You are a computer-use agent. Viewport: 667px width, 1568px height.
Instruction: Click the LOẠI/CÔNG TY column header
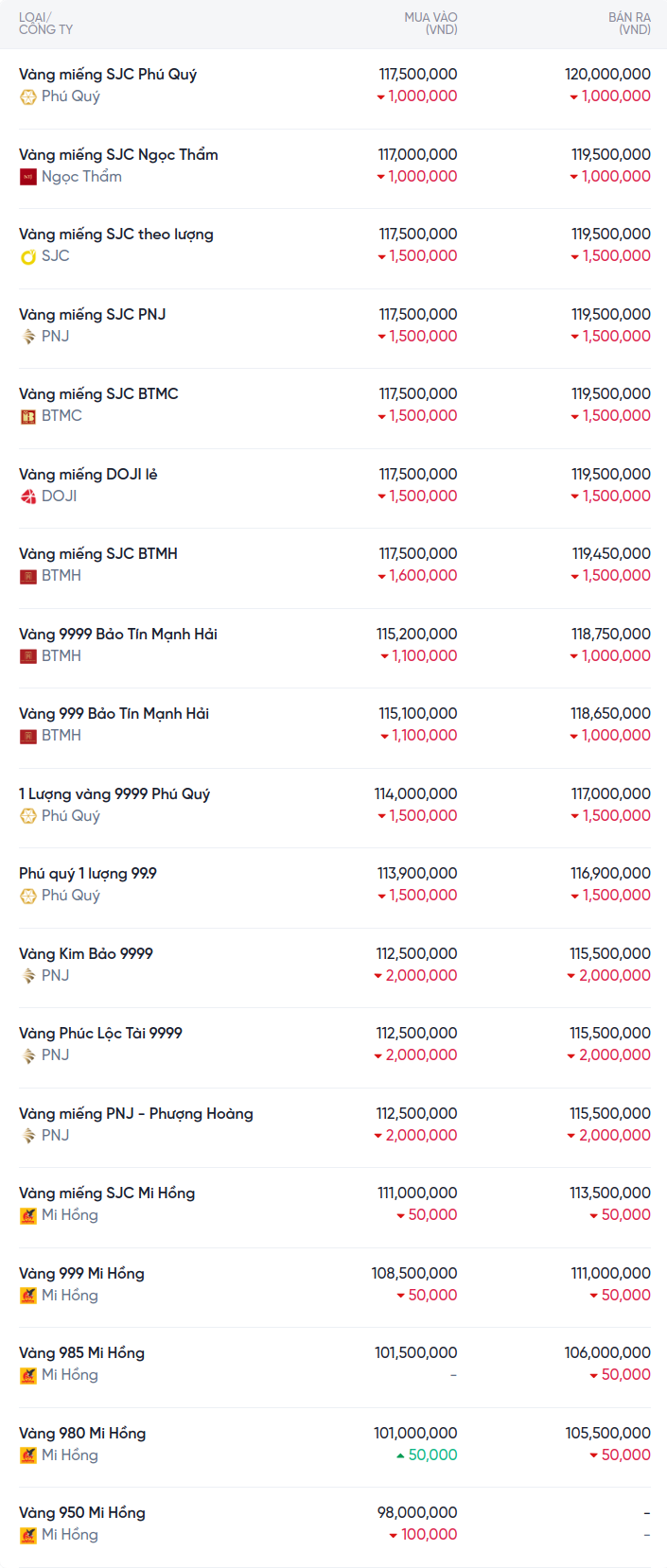click(45, 24)
